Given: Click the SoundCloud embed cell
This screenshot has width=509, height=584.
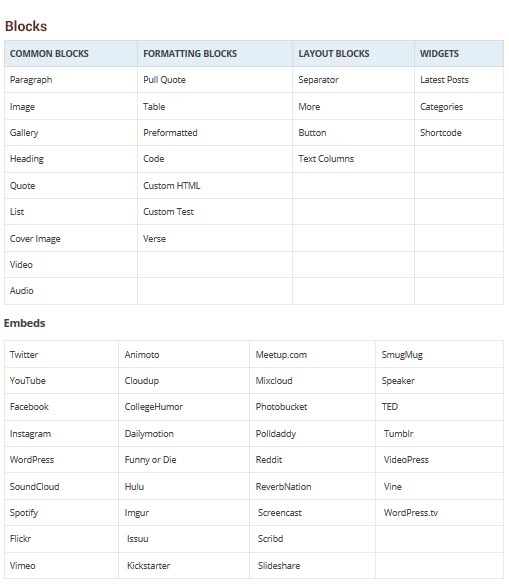Looking at the screenshot, I should [61, 486].
